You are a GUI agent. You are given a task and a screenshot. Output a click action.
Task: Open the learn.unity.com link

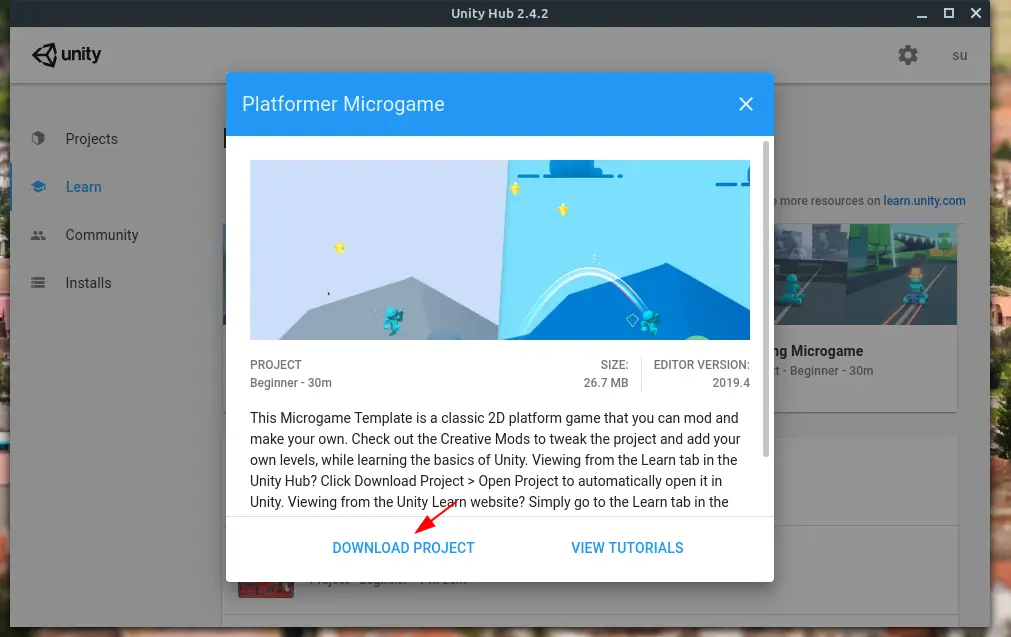[924, 201]
